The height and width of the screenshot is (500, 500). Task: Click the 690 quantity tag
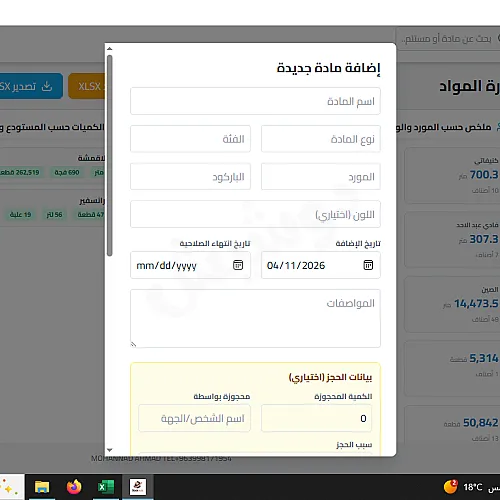[x=67, y=172]
